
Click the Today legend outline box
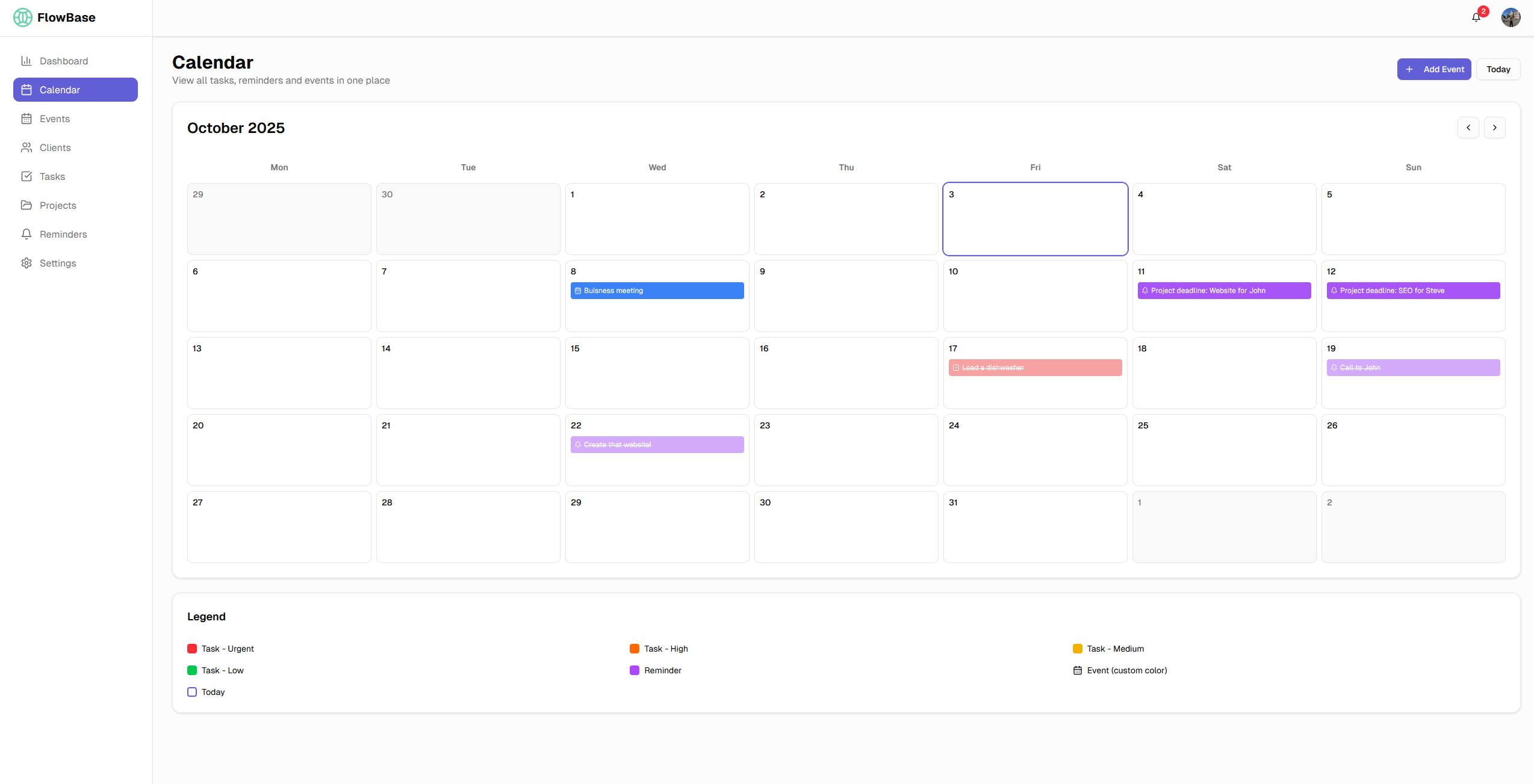coord(192,692)
